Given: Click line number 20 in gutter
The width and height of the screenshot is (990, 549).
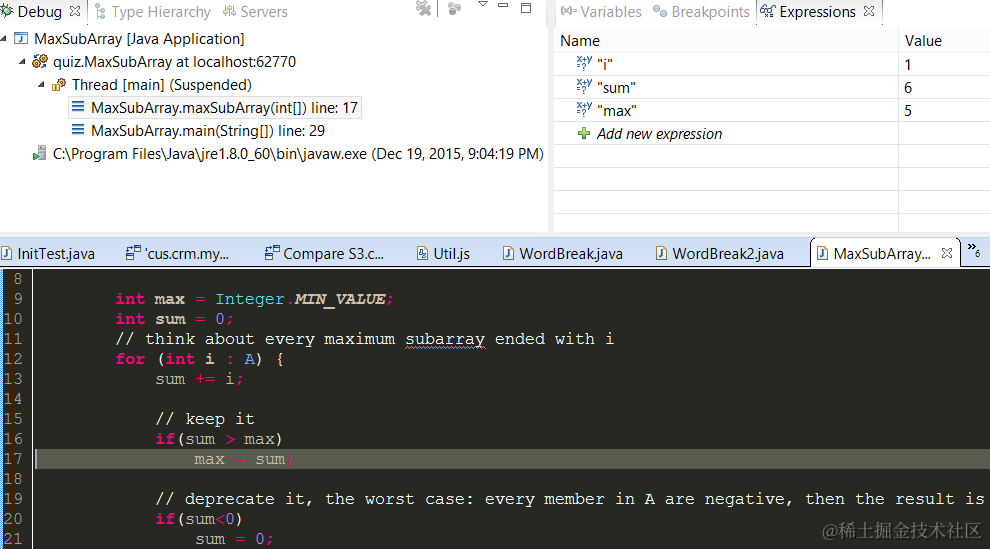Looking at the screenshot, I should 13,519.
